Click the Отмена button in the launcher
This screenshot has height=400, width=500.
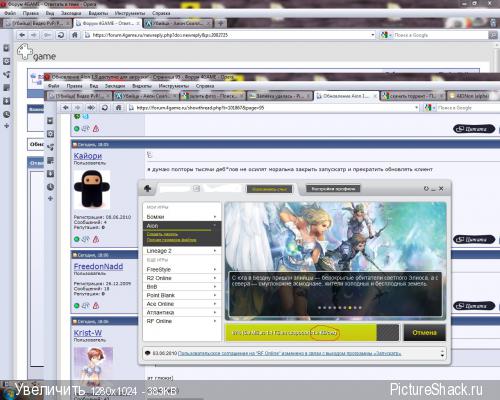pos(424,333)
